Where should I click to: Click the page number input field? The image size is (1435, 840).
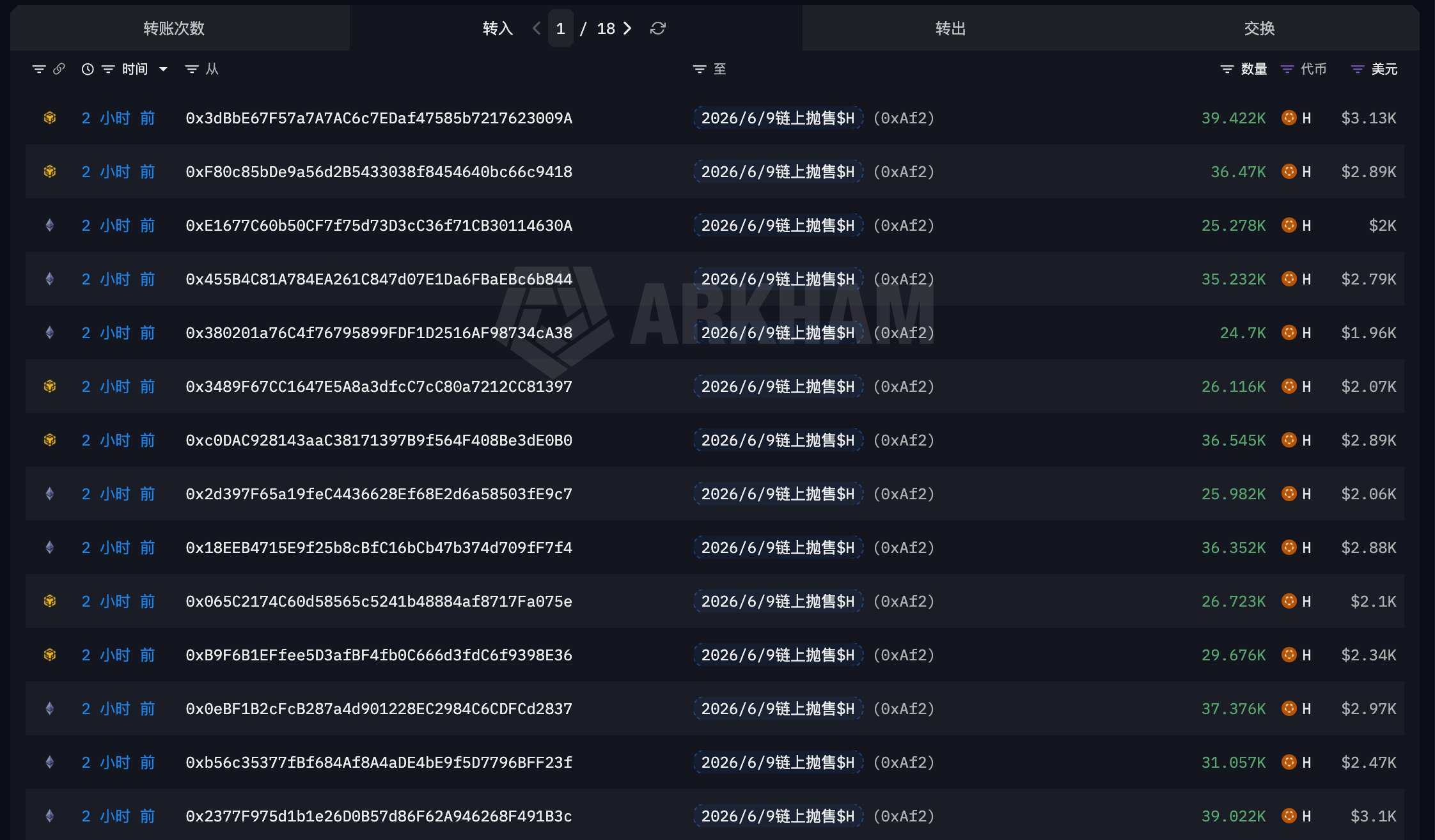point(561,28)
